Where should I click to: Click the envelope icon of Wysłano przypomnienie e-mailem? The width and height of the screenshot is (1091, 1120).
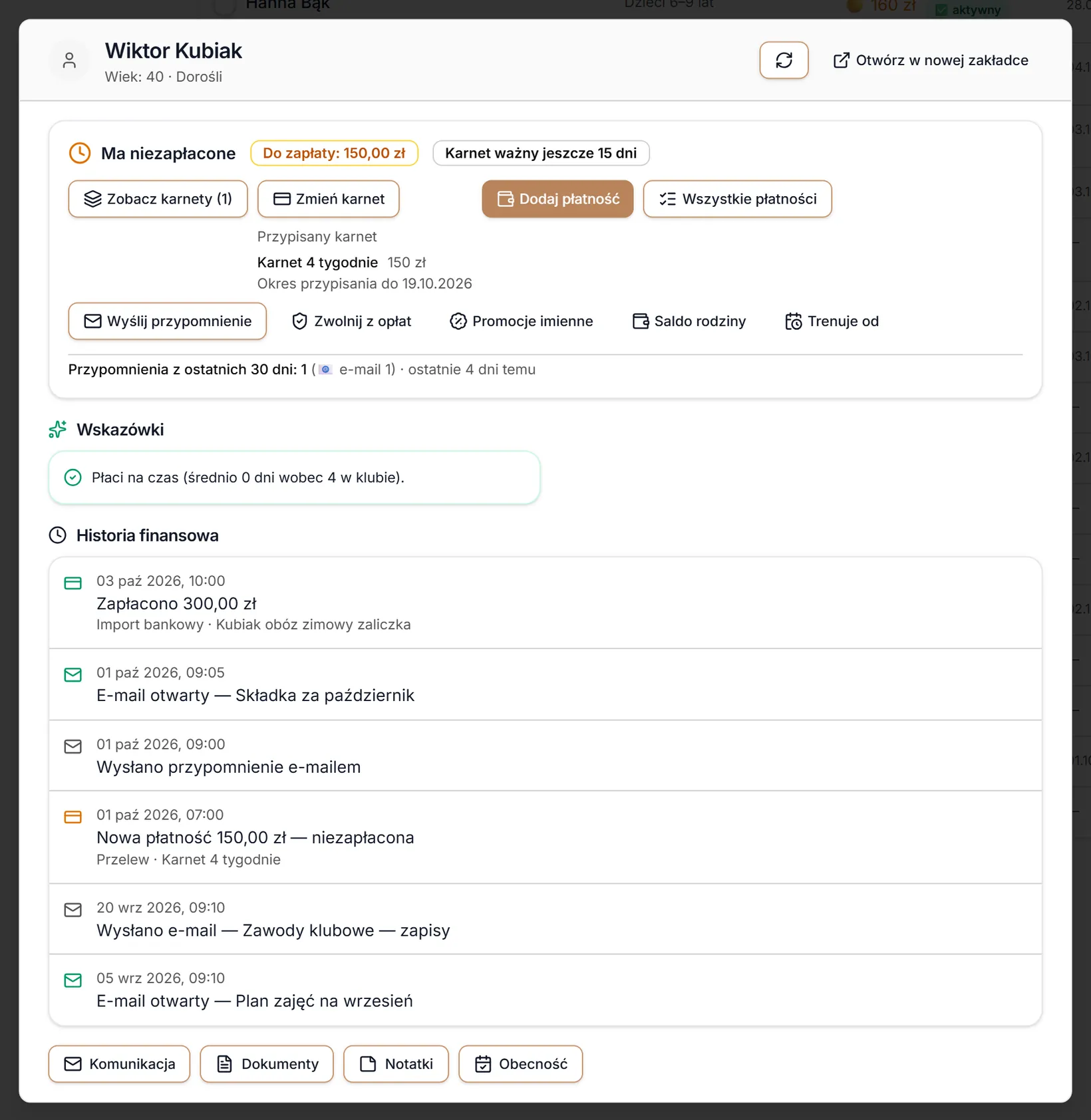coord(73,747)
